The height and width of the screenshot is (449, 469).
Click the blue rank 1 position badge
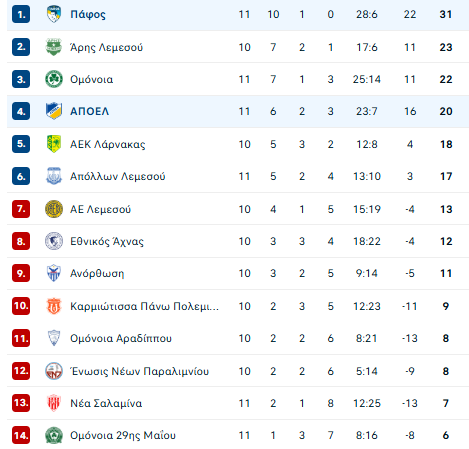coord(21,14)
